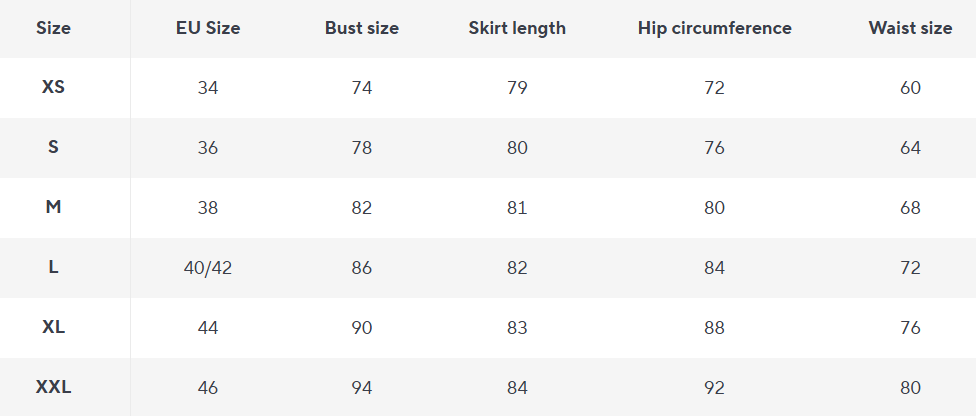Select EU size 34 cell
This screenshot has width=976, height=416.
click(208, 88)
